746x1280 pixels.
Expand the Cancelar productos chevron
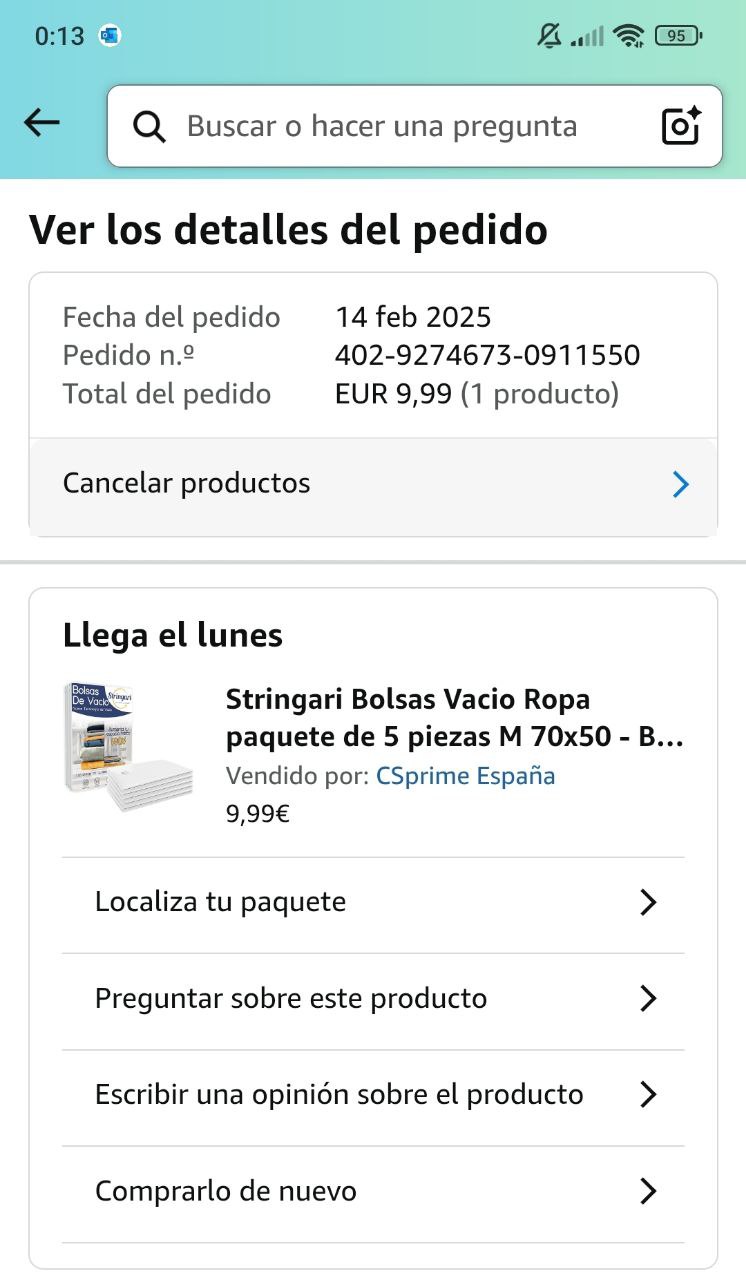pyautogui.click(x=681, y=485)
